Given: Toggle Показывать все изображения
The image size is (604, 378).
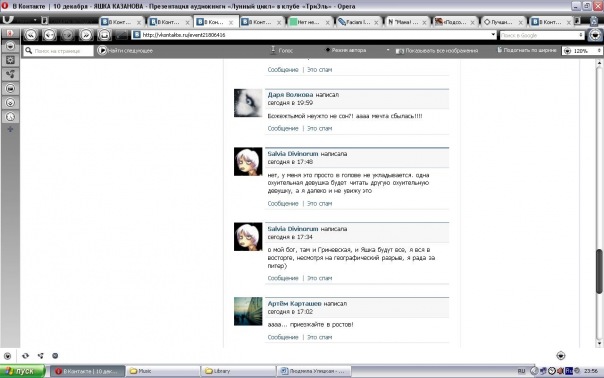Looking at the screenshot, I should (437, 50).
